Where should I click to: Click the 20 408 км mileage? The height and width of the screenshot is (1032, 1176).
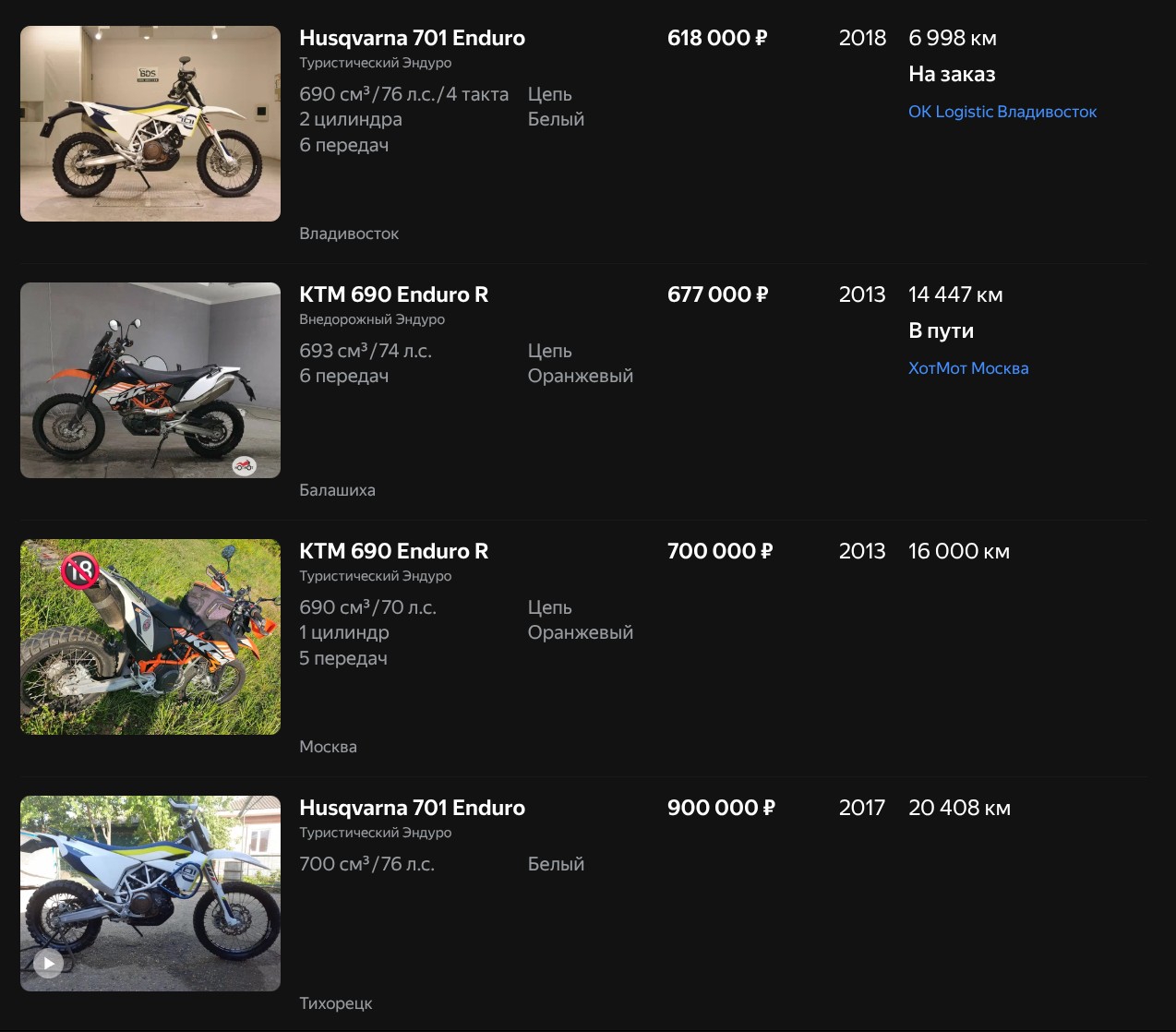959,808
